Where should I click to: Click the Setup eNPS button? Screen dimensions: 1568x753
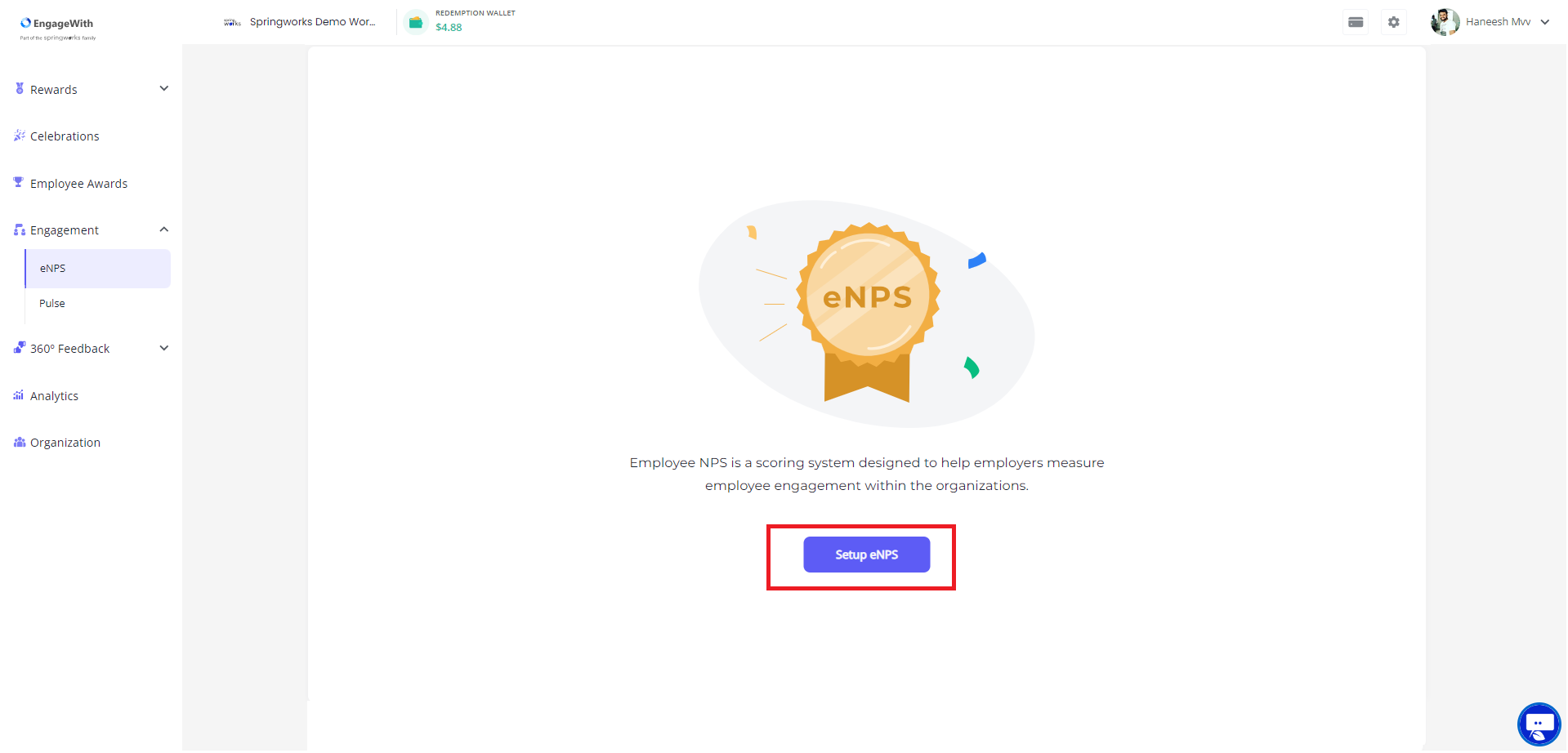pyautogui.click(x=866, y=555)
